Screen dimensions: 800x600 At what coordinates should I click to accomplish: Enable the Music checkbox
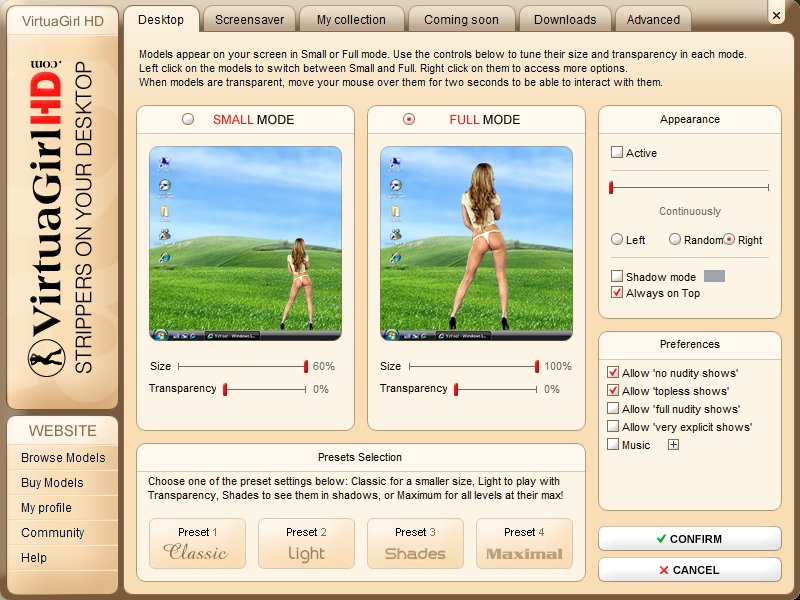(613, 444)
